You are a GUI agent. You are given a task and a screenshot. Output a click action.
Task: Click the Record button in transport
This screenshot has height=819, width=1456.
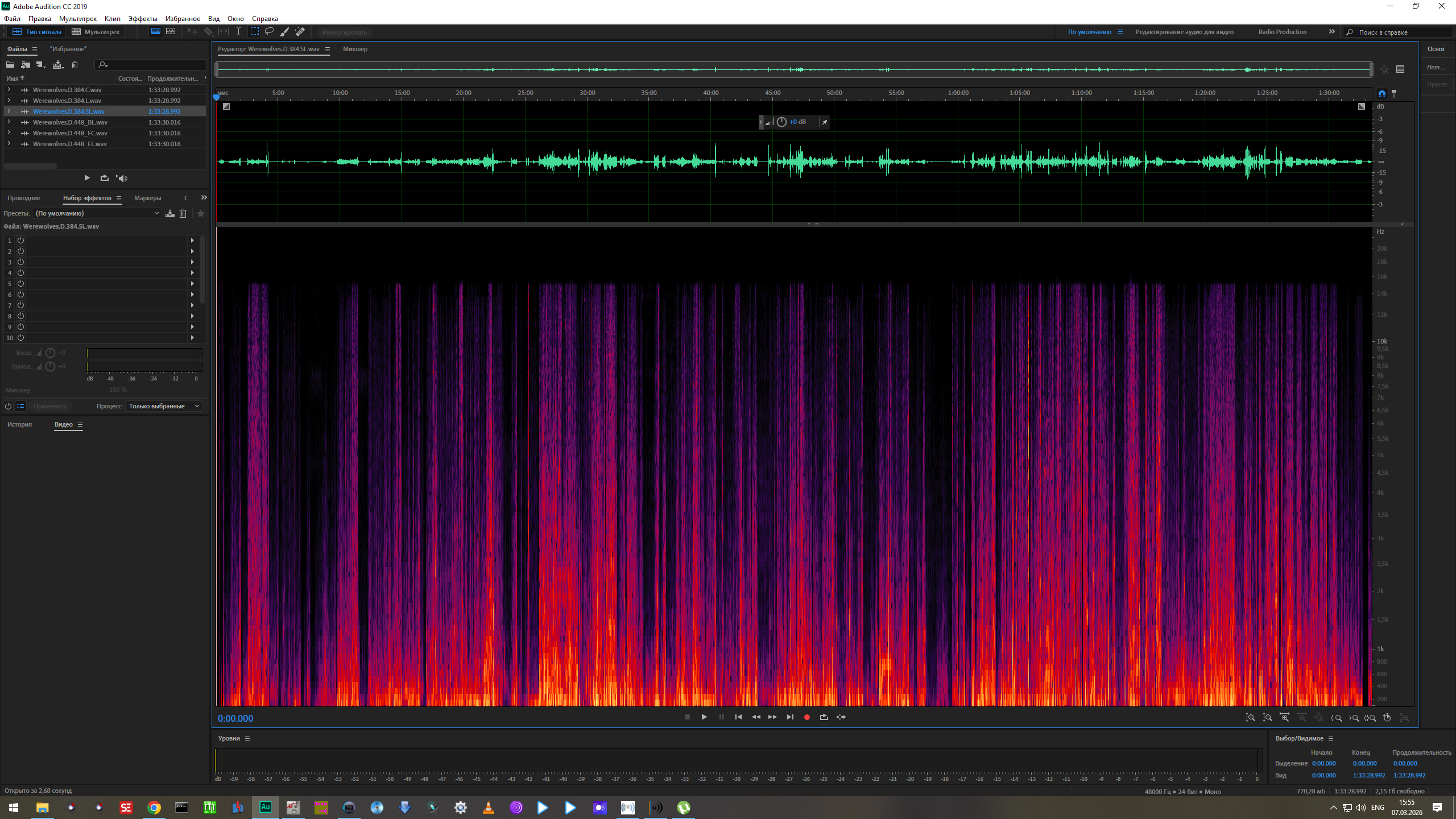click(806, 717)
